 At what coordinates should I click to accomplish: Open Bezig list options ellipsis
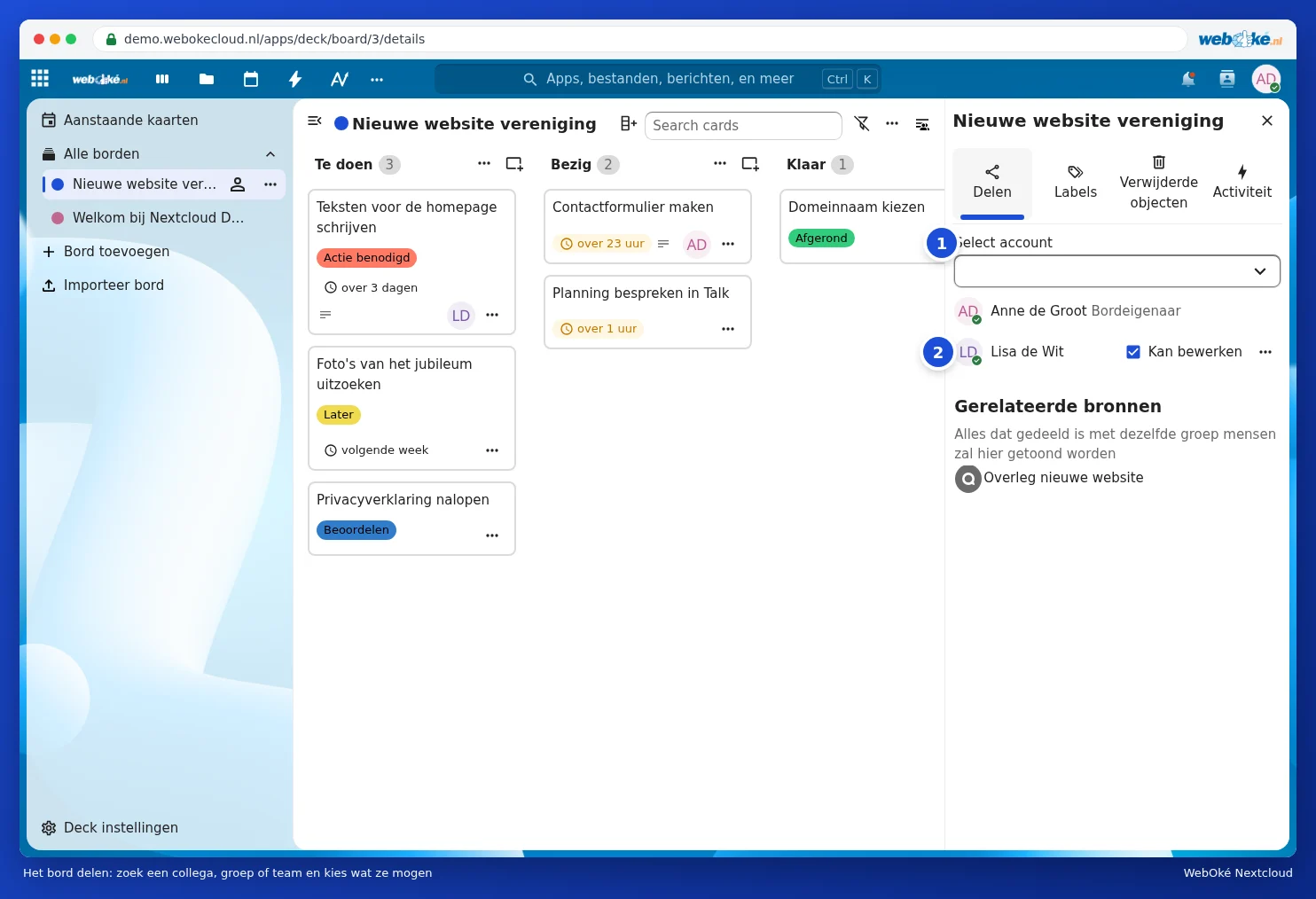coord(720,164)
